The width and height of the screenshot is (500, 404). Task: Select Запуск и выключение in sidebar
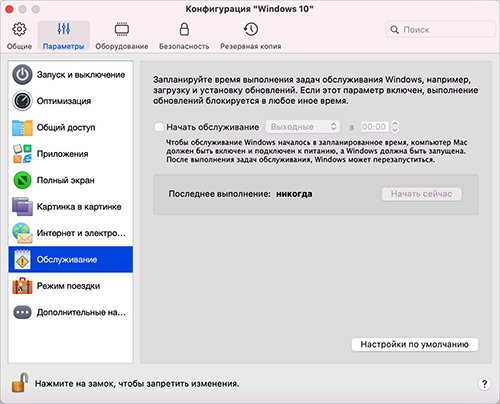pos(71,74)
